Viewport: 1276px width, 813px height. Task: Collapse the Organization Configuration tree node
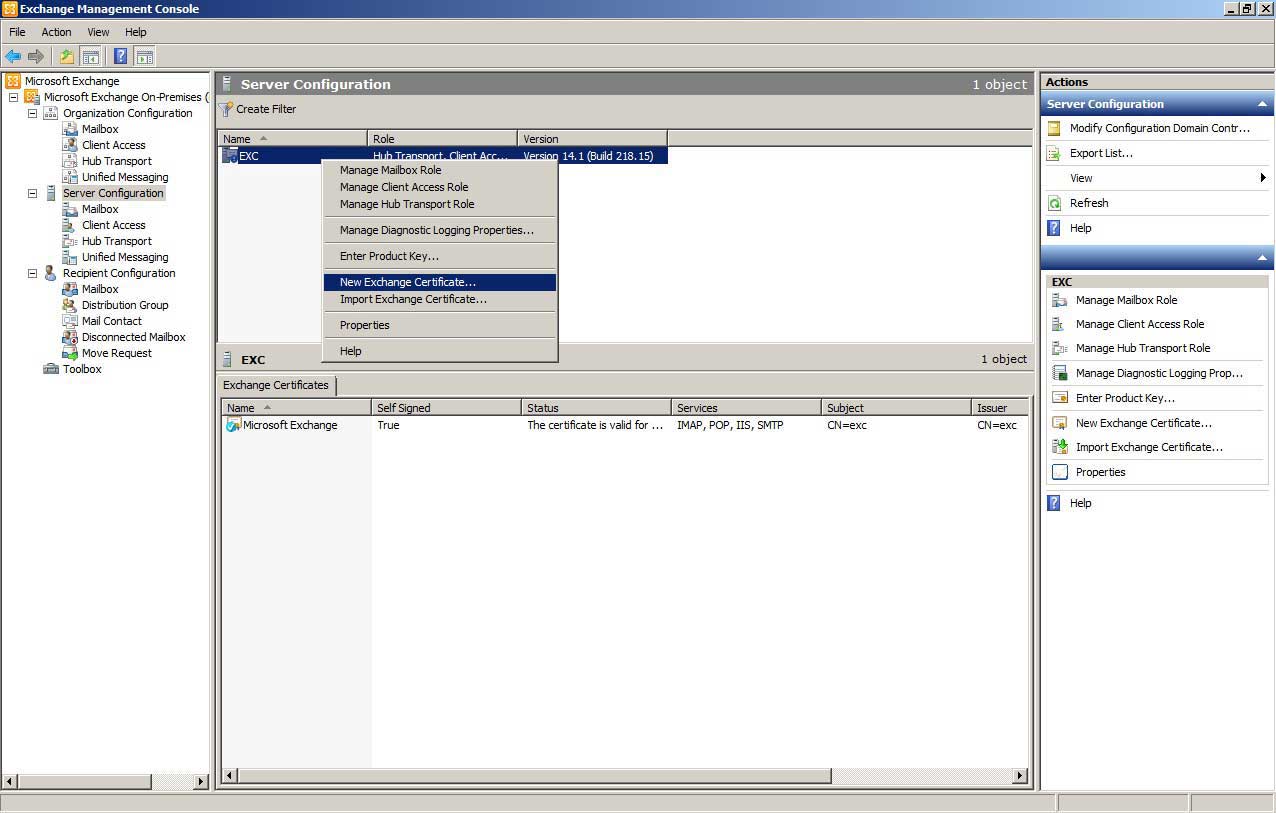click(32, 113)
